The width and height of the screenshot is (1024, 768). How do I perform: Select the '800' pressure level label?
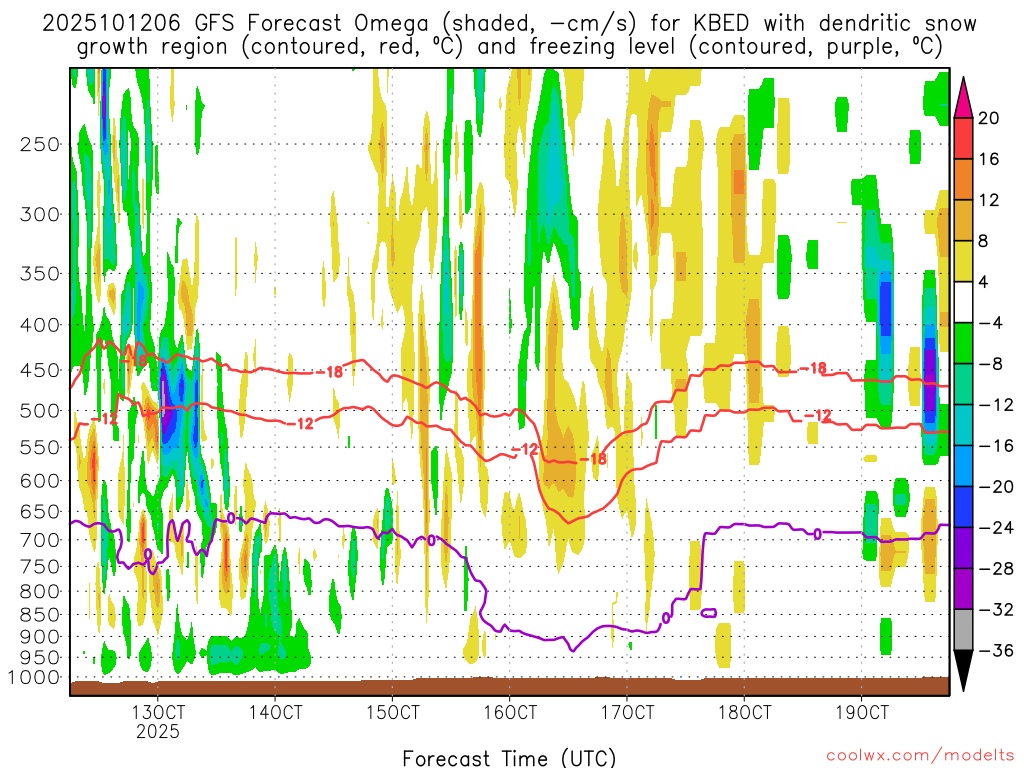(40, 592)
